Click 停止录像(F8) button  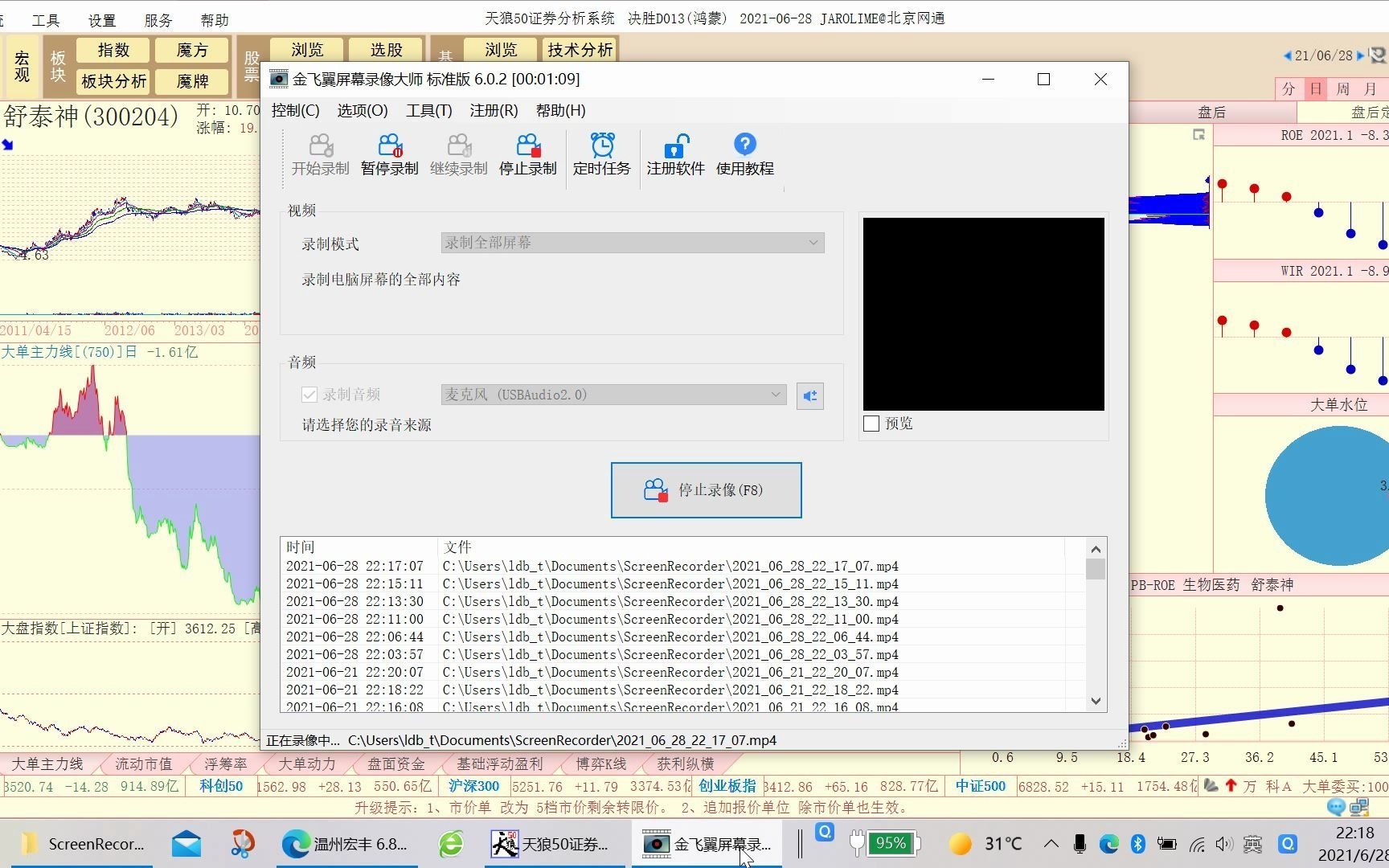click(706, 489)
